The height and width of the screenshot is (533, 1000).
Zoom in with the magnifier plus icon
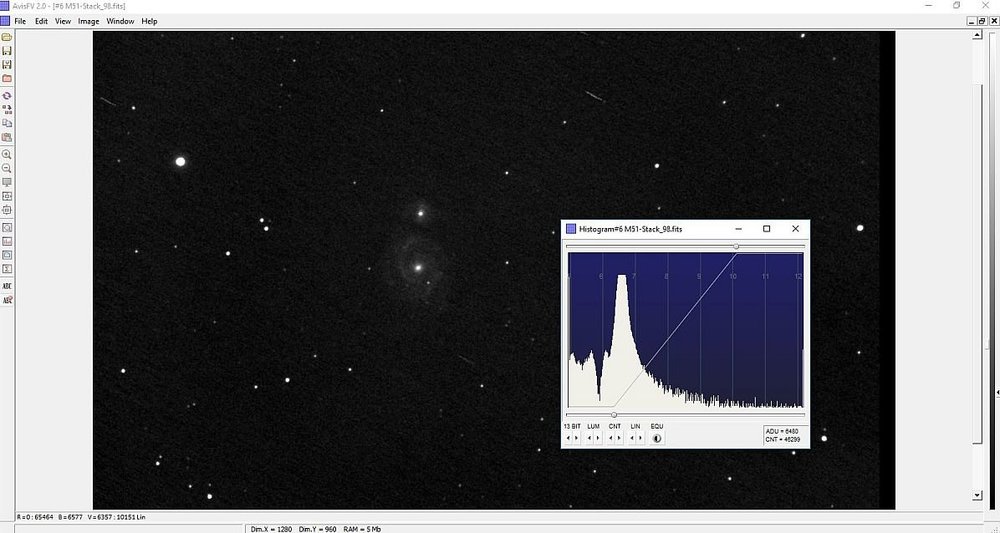7,154
